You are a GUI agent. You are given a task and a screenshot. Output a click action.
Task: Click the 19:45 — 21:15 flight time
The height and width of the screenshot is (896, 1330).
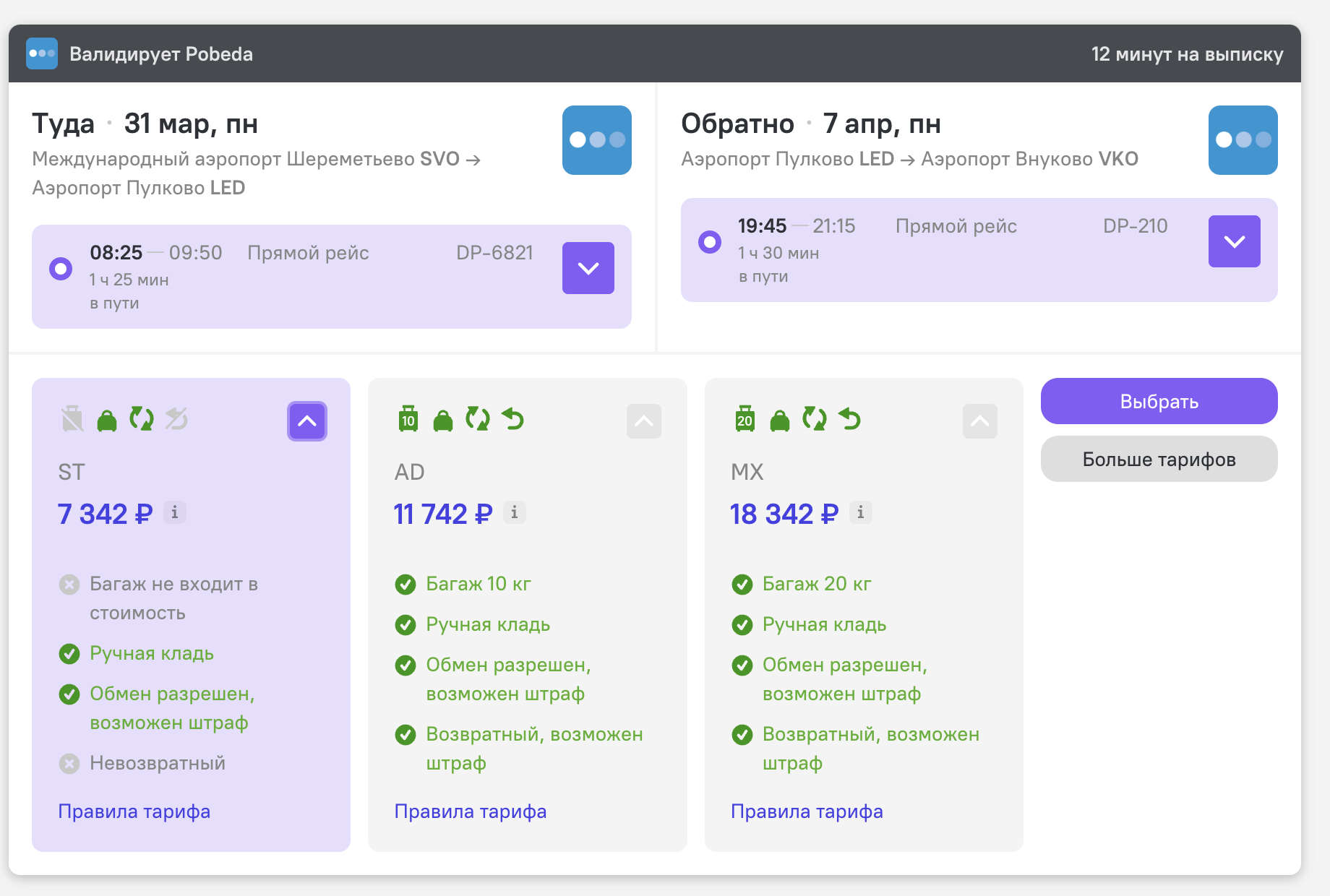(x=797, y=225)
